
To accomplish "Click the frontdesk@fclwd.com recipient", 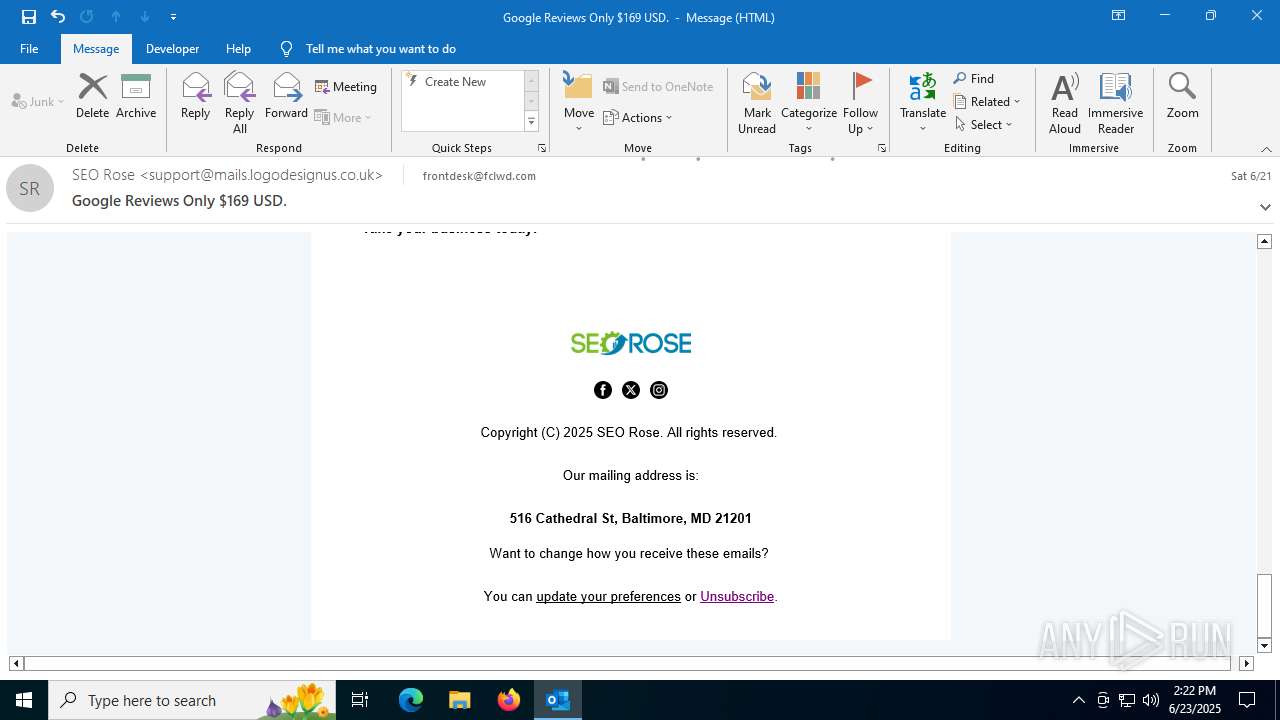I will [479, 176].
